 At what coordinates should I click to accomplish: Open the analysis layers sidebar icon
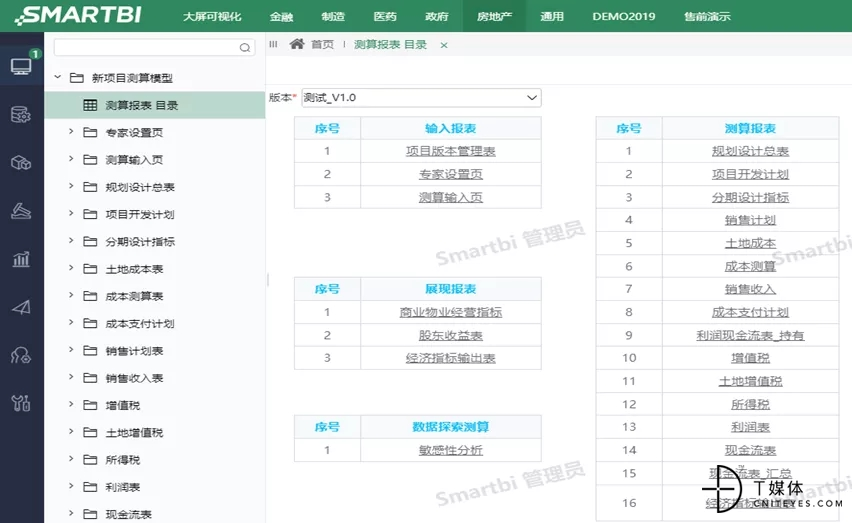pyautogui.click(x=21, y=211)
